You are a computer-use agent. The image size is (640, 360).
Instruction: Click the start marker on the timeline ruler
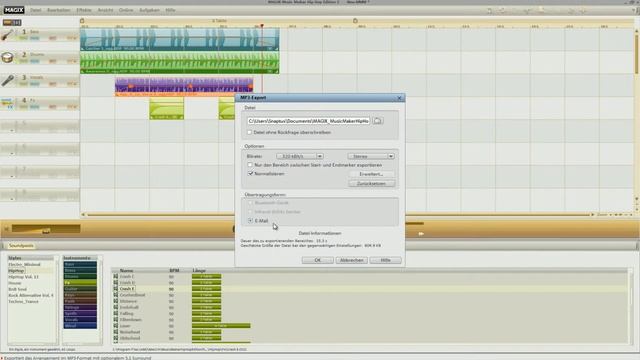82,21
